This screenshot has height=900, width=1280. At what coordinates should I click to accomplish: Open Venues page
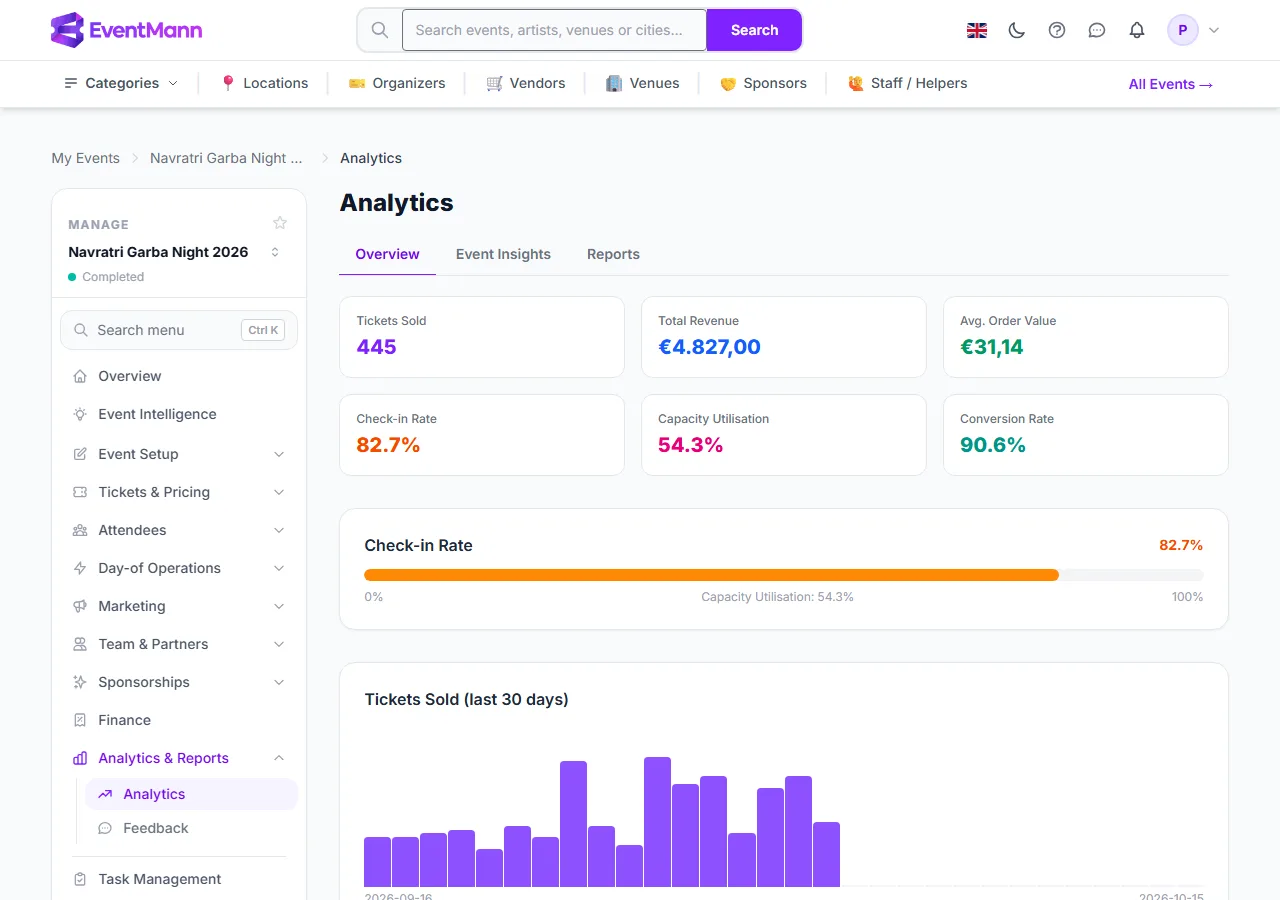pyautogui.click(x=643, y=83)
